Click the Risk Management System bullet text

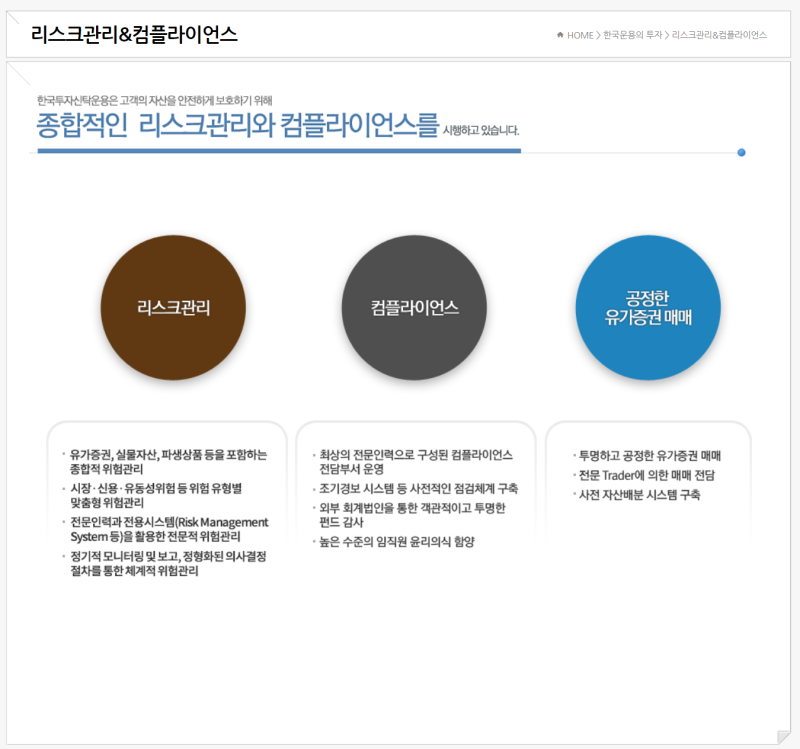pos(167,529)
